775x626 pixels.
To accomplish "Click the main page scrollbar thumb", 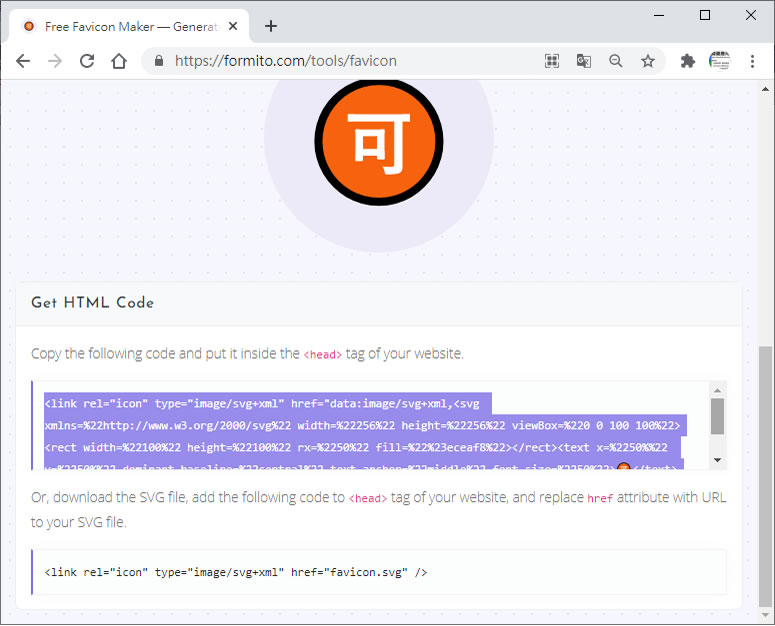I will point(766,476).
